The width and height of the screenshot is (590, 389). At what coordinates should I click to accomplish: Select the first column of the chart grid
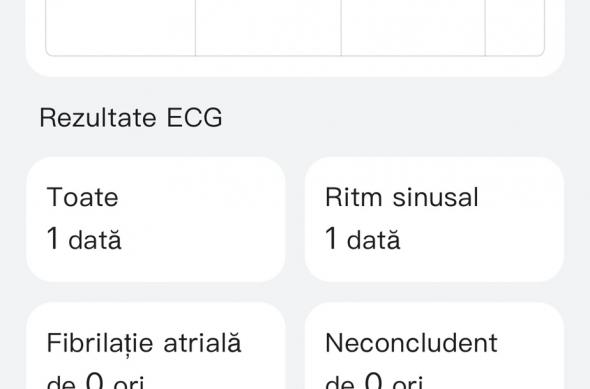click(x=120, y=28)
